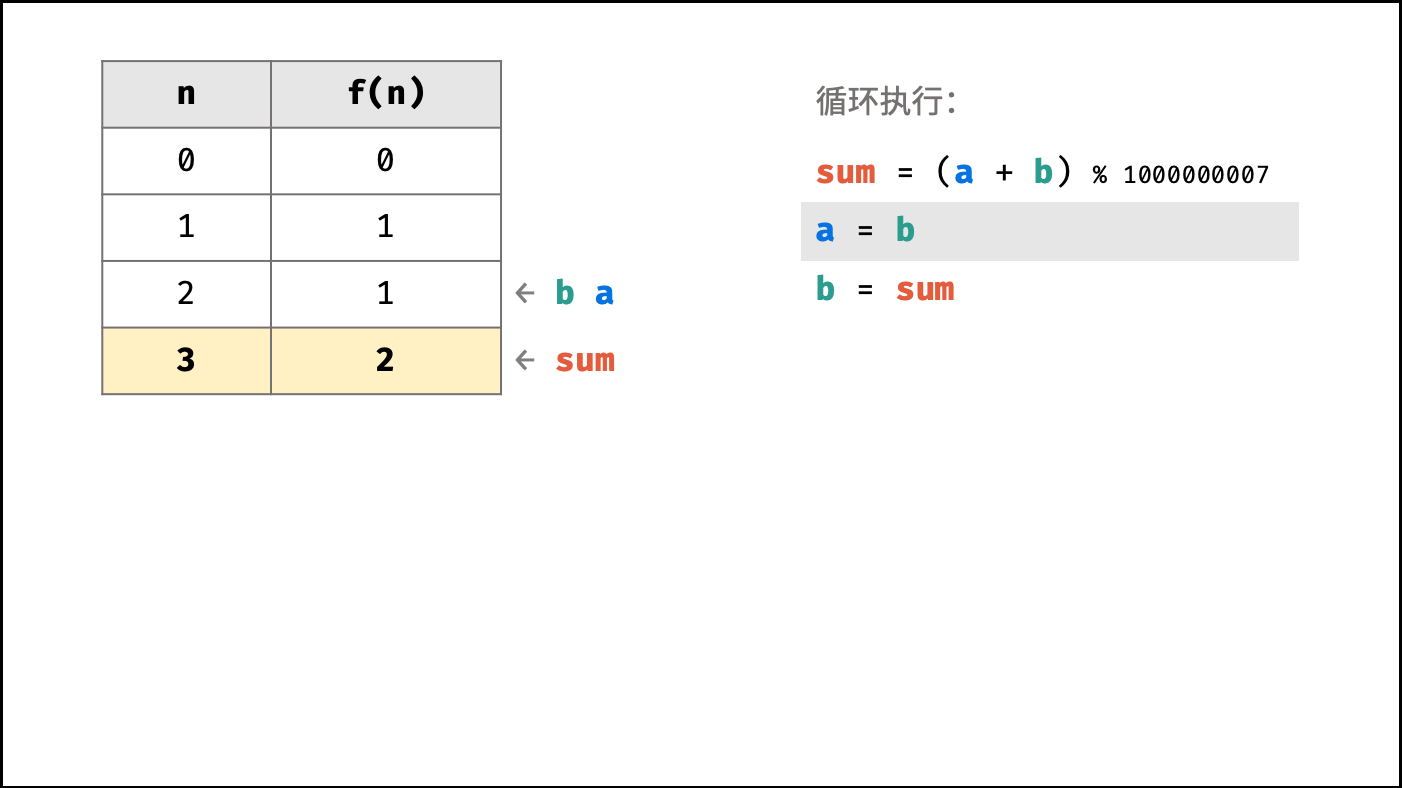1402x788 pixels.
Task: Click the arrow next to sum label
Action: tap(525, 360)
